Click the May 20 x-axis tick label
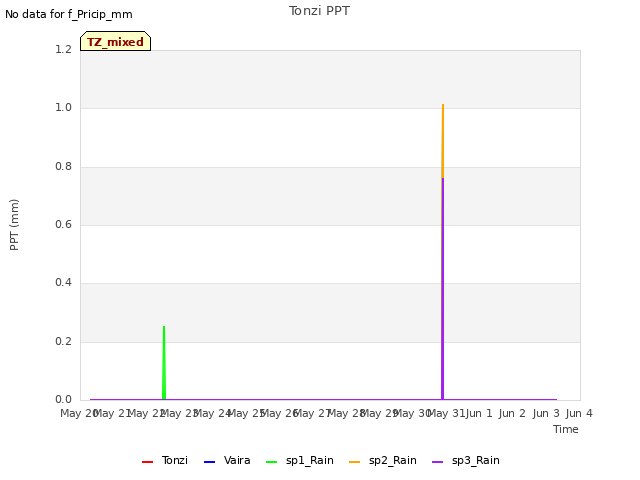This screenshot has height=480, width=640. [x=79, y=413]
